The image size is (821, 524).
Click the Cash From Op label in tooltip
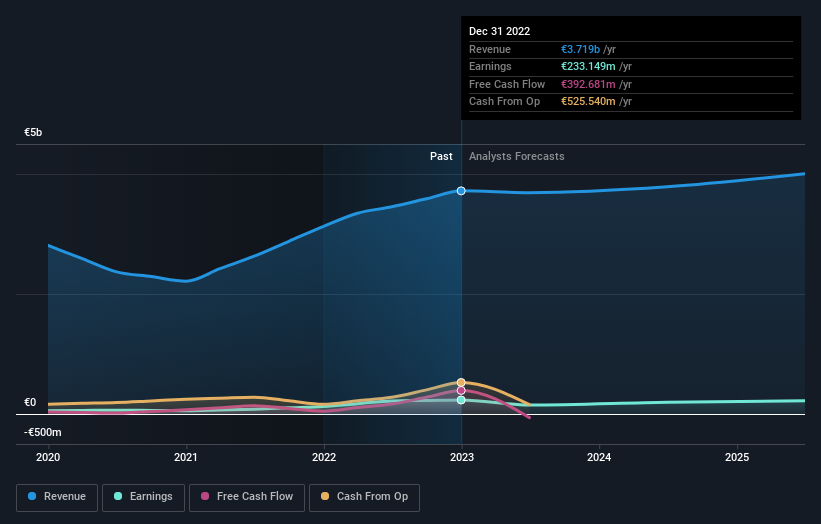[504, 102]
